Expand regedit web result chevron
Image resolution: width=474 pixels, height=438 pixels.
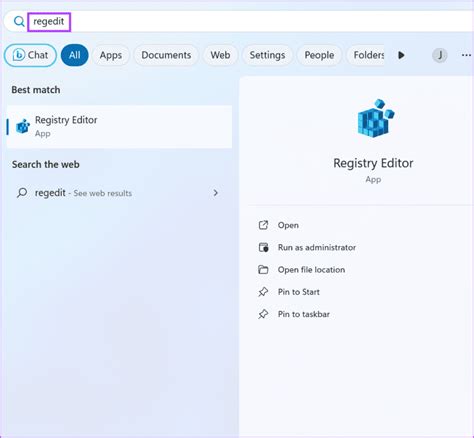[x=216, y=193]
